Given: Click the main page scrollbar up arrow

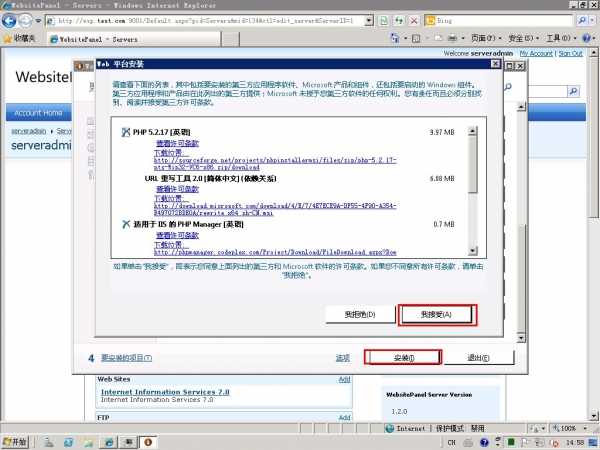Looking at the screenshot, I should [x=593, y=52].
